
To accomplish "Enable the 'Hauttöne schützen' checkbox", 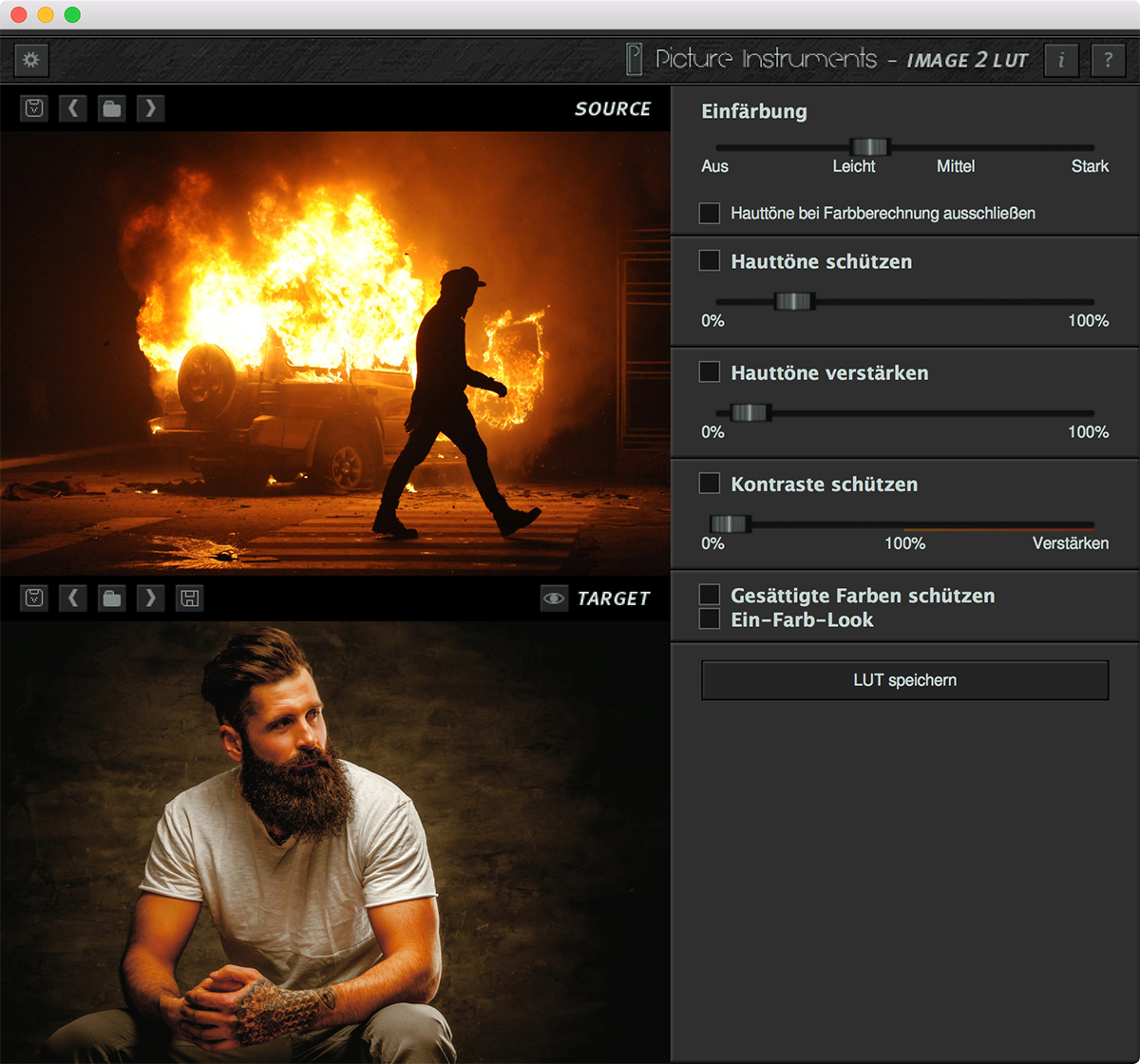I will coord(710,260).
